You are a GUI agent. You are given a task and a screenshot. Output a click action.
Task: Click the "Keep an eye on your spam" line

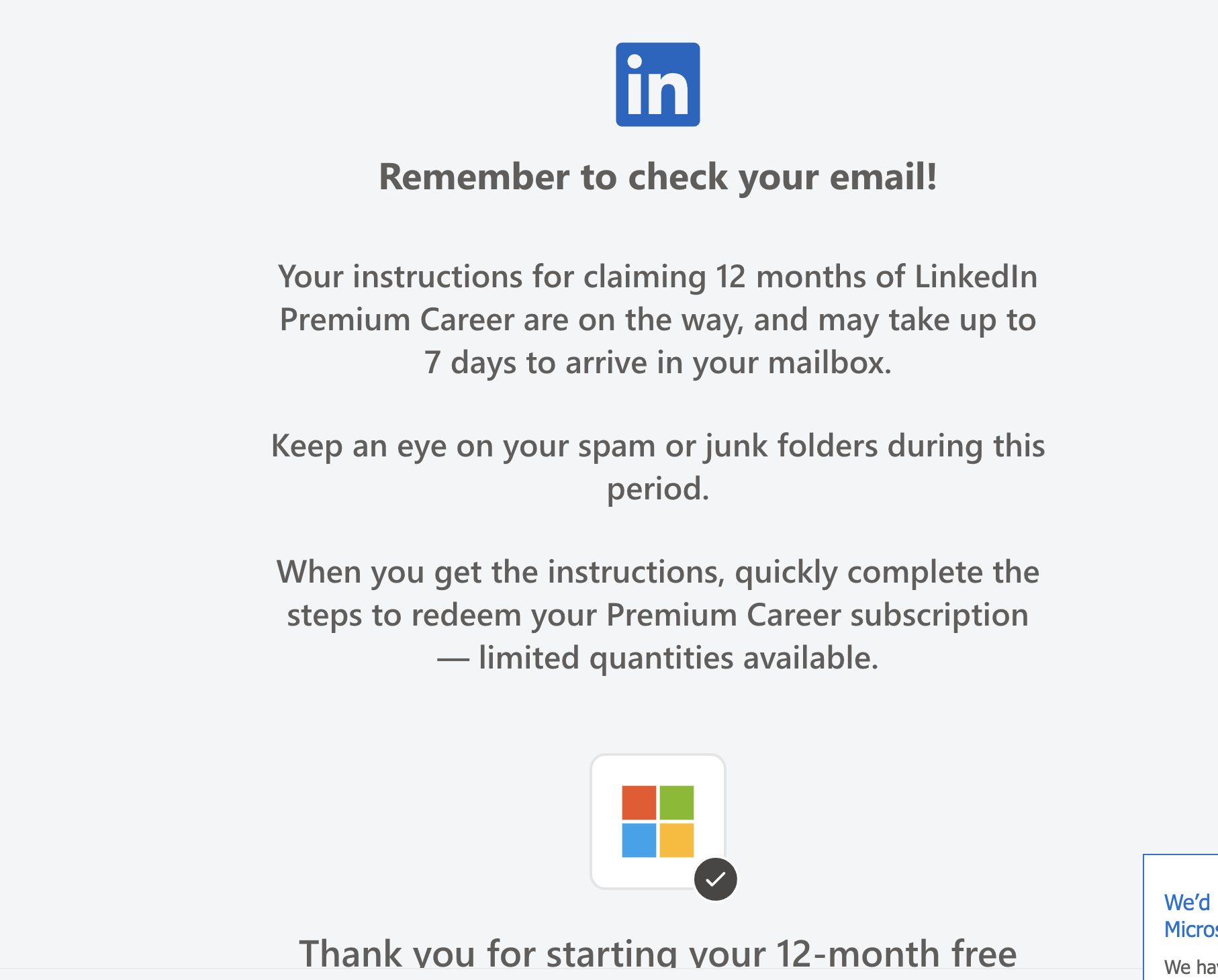(x=657, y=446)
